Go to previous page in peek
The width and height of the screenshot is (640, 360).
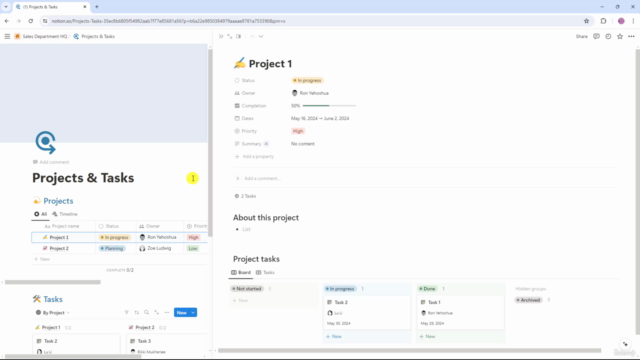coord(252,36)
